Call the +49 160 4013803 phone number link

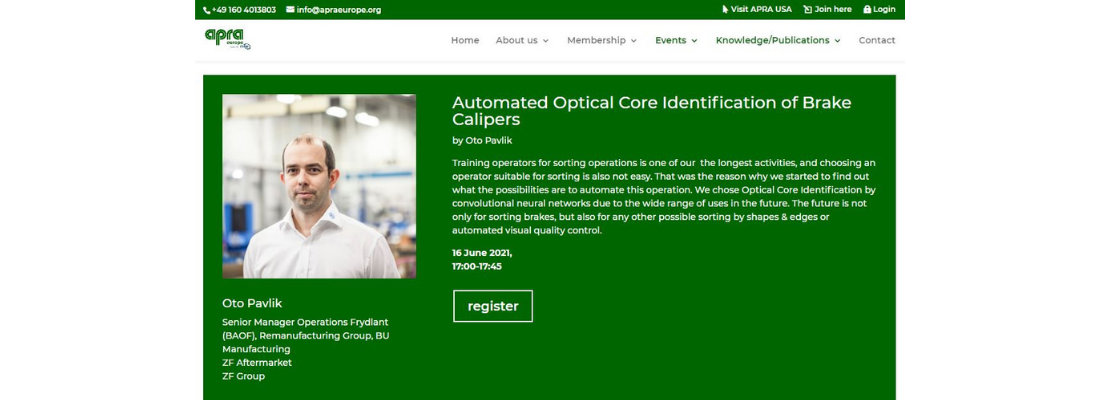pos(243,10)
